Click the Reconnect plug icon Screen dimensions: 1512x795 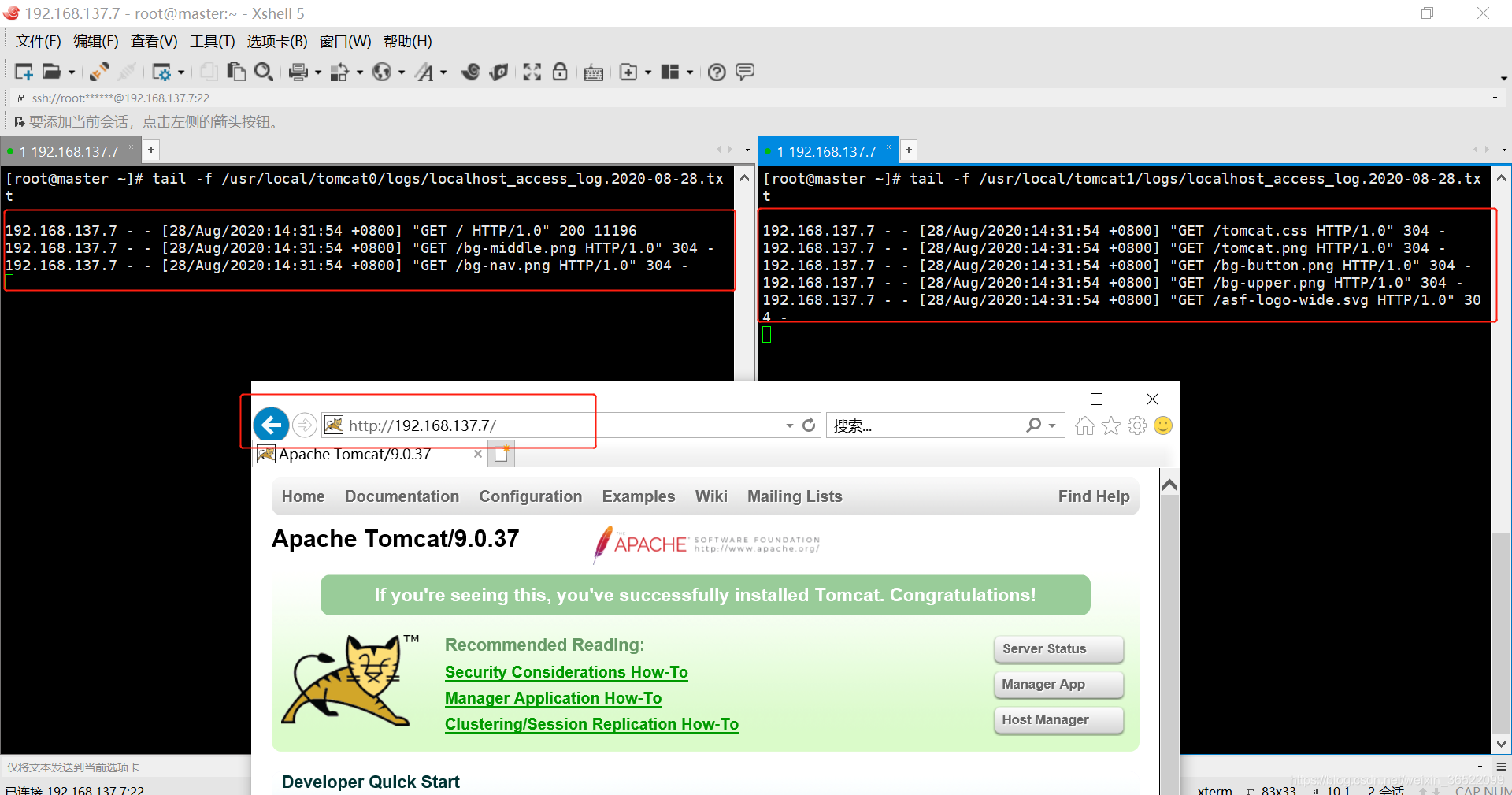pos(99,72)
